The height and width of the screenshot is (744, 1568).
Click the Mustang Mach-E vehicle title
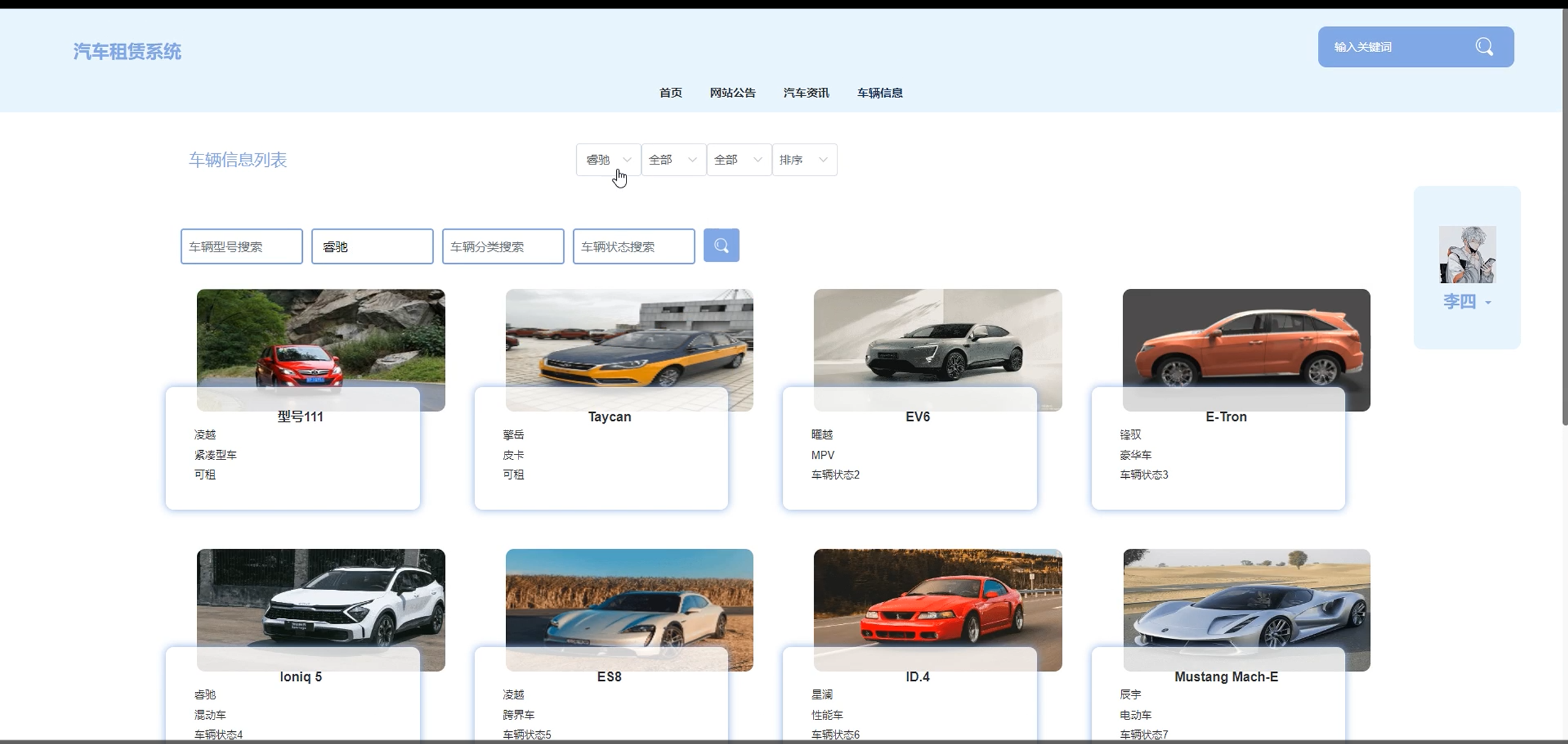(1226, 677)
